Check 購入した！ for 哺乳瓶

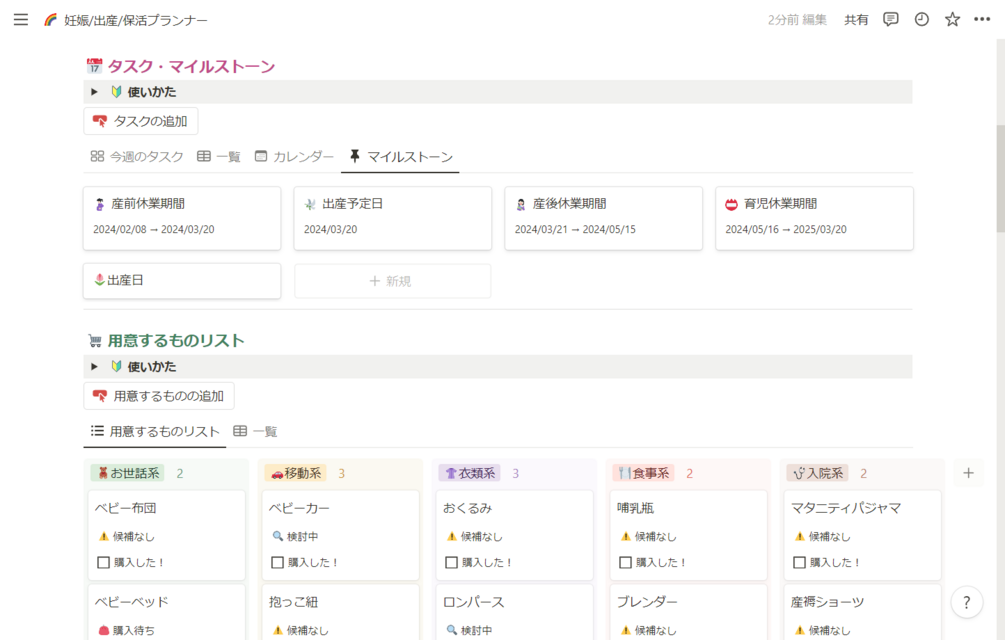coord(626,562)
